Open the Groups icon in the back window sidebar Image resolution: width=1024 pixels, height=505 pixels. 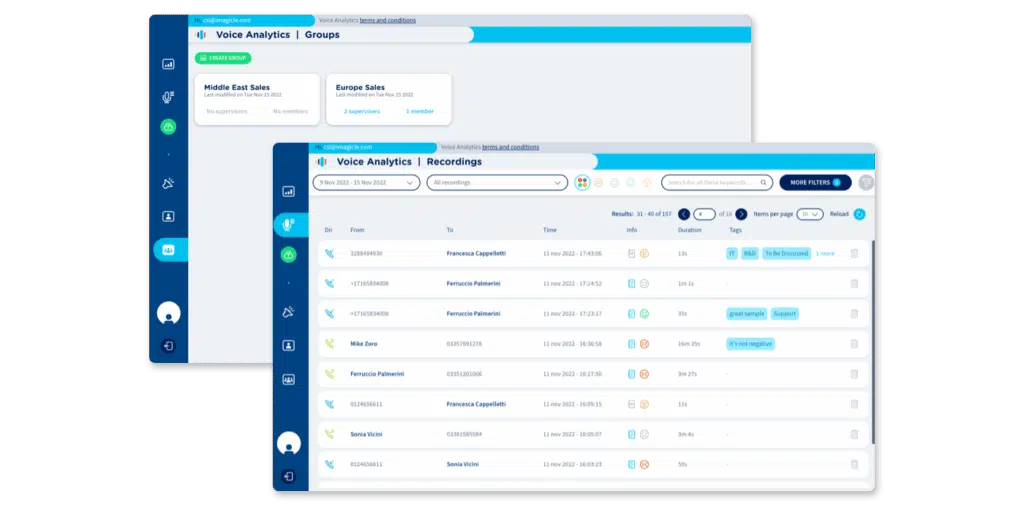tap(168, 250)
